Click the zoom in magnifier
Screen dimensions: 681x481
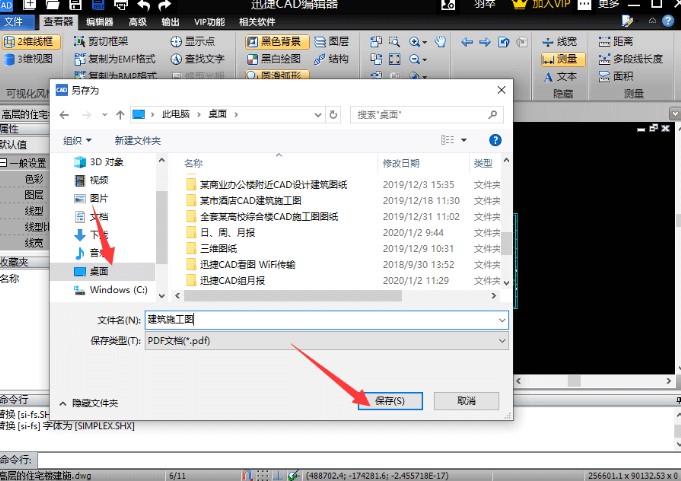415,42
